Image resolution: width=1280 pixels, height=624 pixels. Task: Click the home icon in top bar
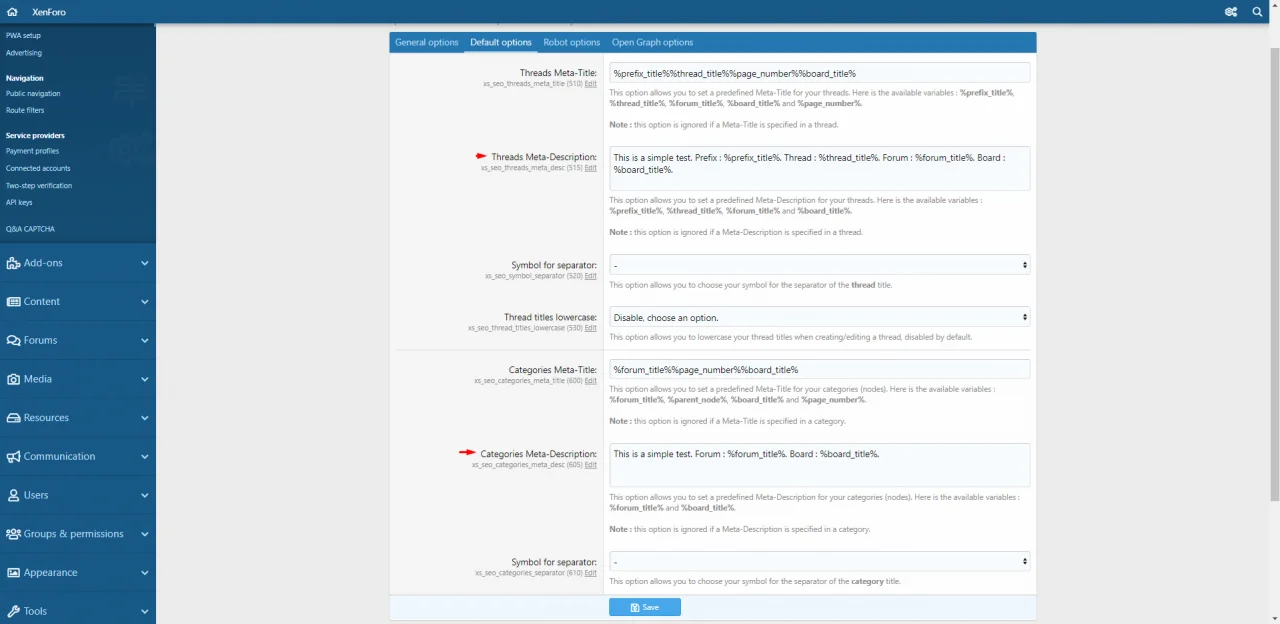point(13,12)
